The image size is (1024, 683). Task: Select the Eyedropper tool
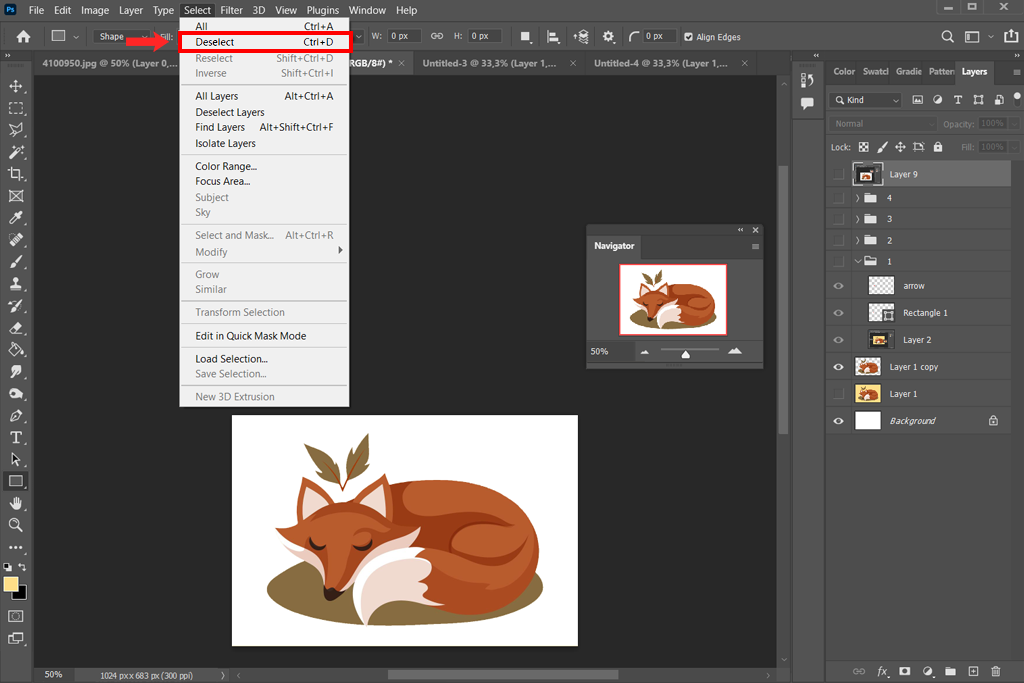click(x=16, y=218)
